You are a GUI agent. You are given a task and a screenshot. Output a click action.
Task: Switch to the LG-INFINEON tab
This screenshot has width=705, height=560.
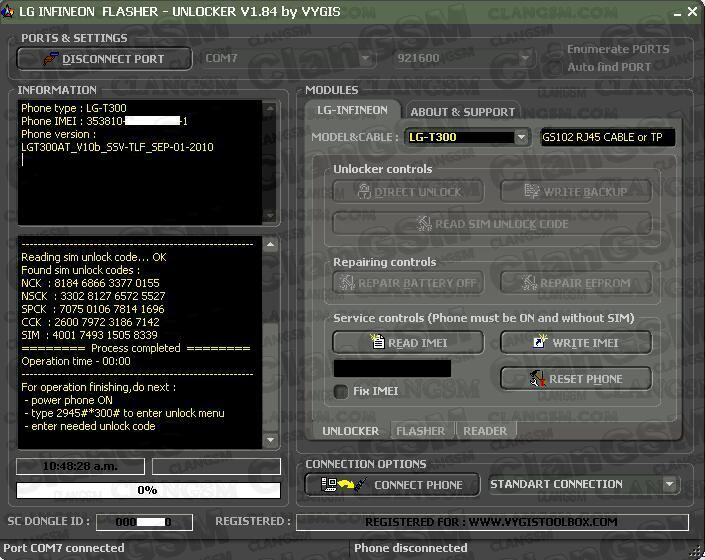tap(352, 110)
